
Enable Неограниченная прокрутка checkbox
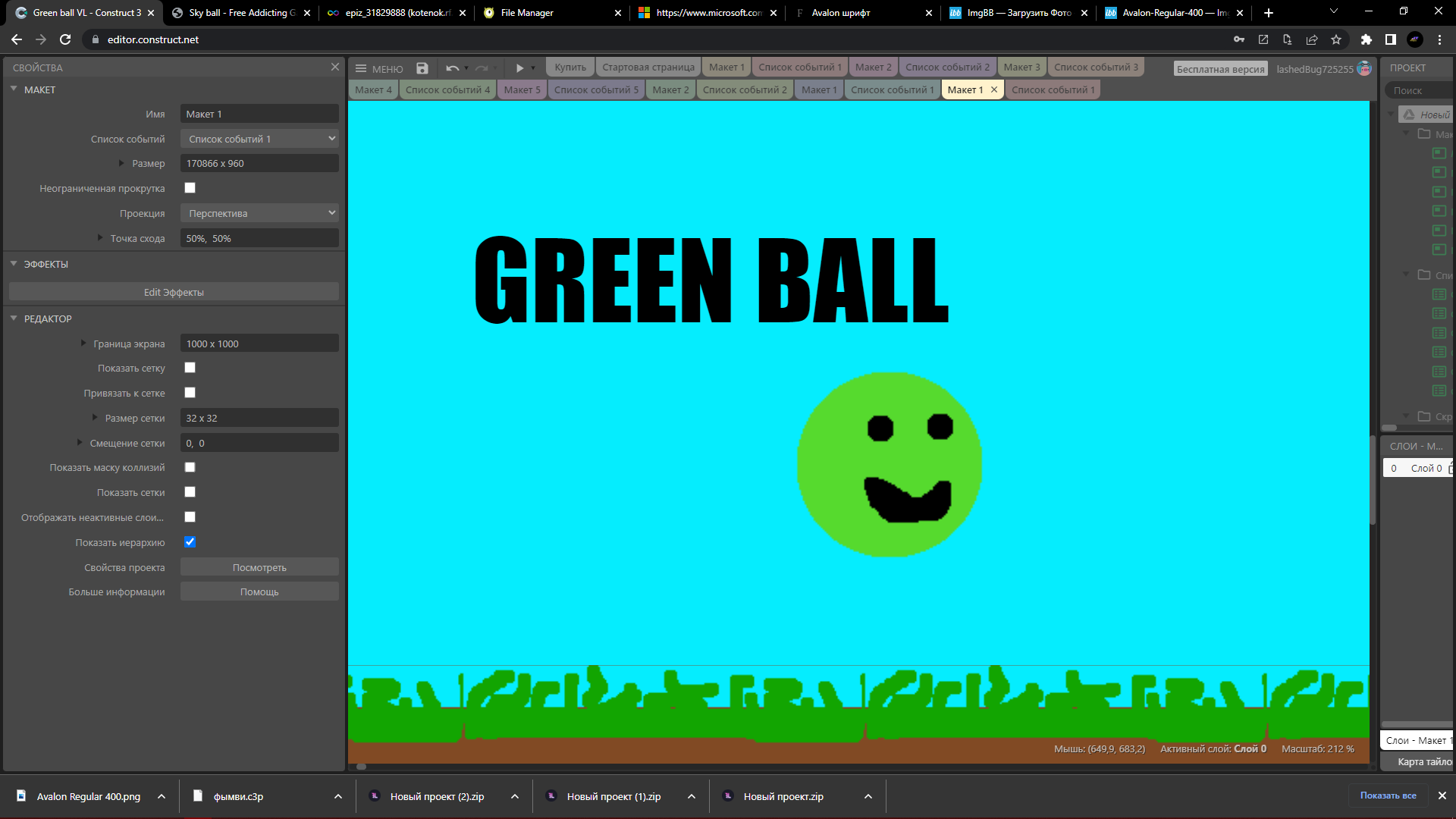[190, 188]
